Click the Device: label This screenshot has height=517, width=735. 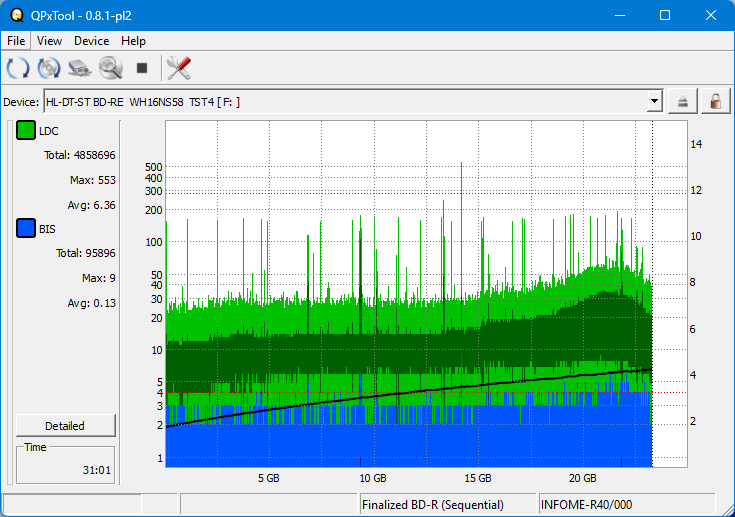21,102
